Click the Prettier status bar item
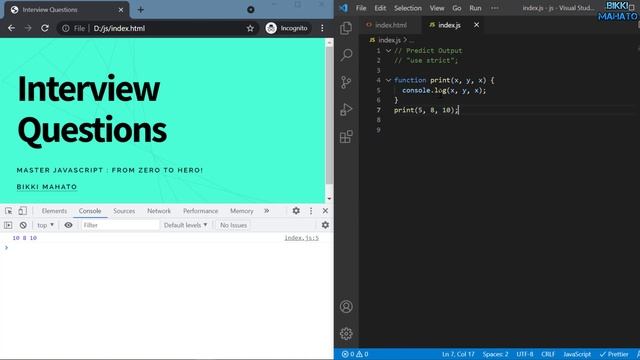The image size is (640, 360). [x=613, y=354]
